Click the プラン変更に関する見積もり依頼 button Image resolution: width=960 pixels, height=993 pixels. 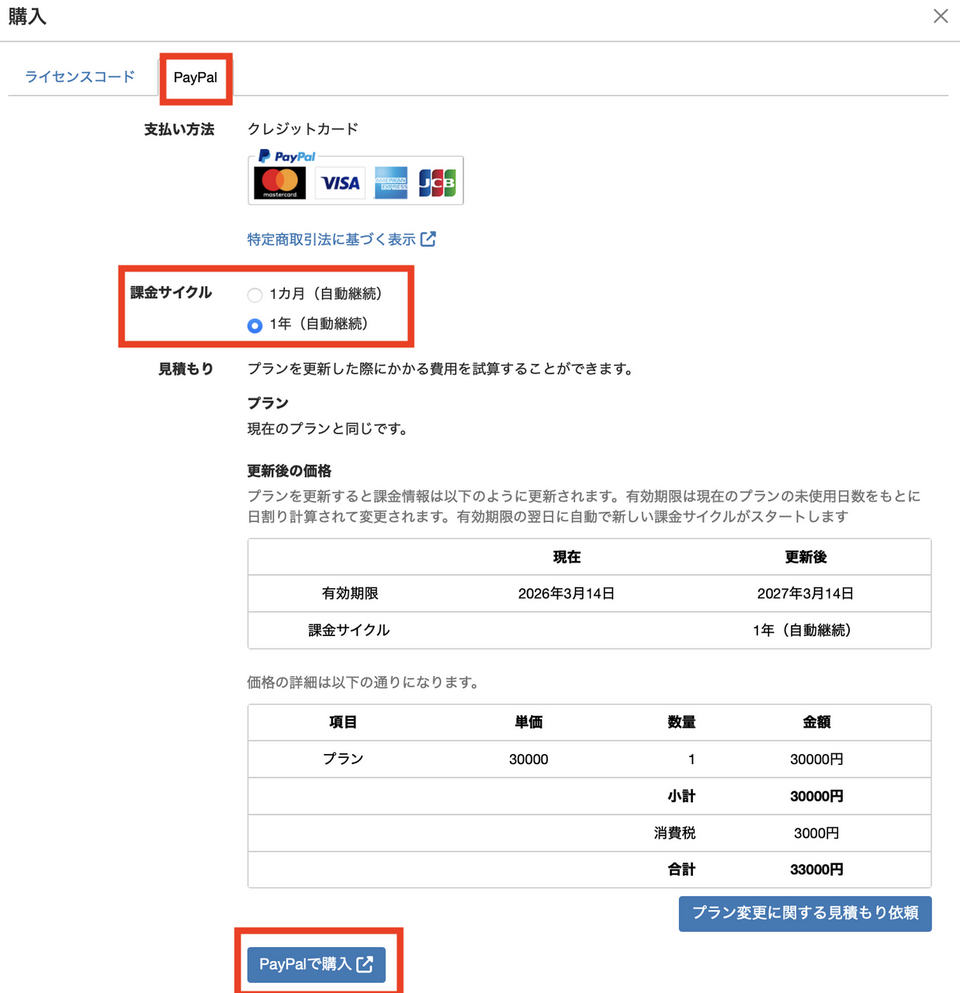pyautogui.click(x=805, y=913)
